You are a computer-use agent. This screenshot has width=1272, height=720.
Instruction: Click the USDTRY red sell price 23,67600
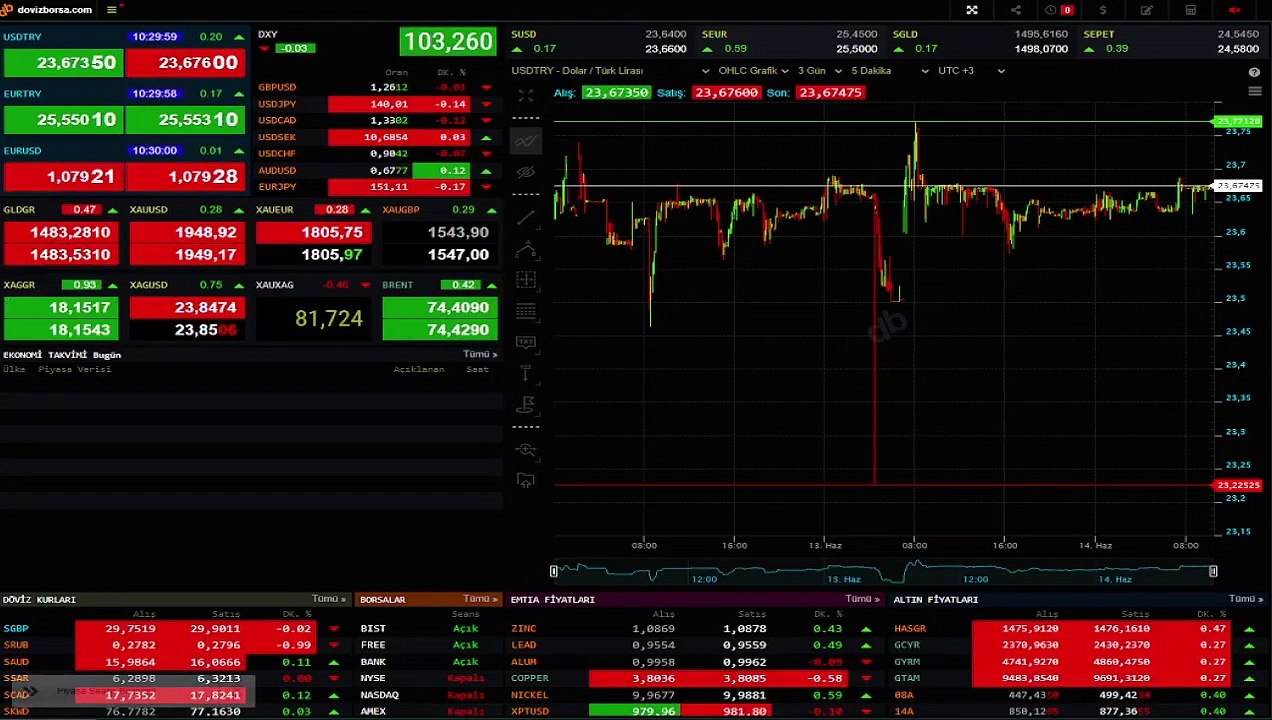186,62
